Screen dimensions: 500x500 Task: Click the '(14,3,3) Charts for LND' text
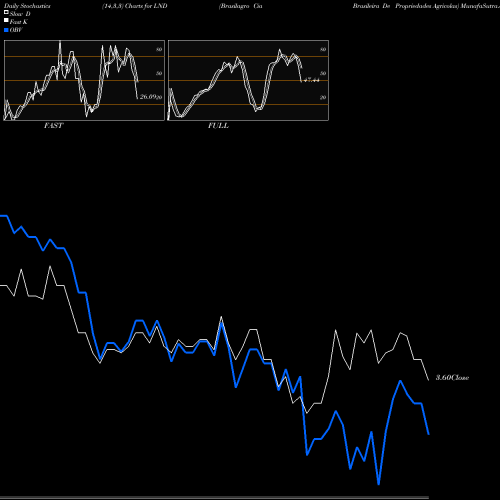click(135, 6)
